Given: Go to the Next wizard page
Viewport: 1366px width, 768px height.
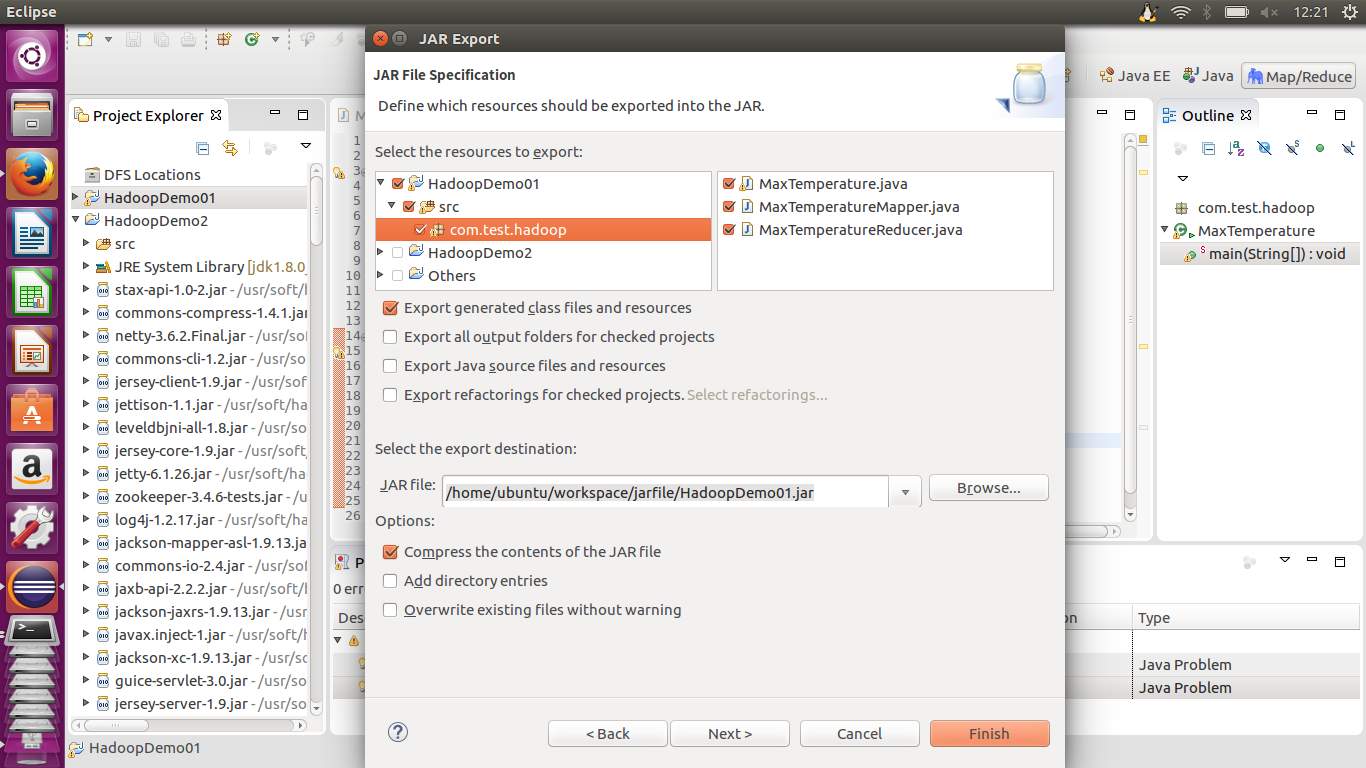Looking at the screenshot, I should point(730,734).
